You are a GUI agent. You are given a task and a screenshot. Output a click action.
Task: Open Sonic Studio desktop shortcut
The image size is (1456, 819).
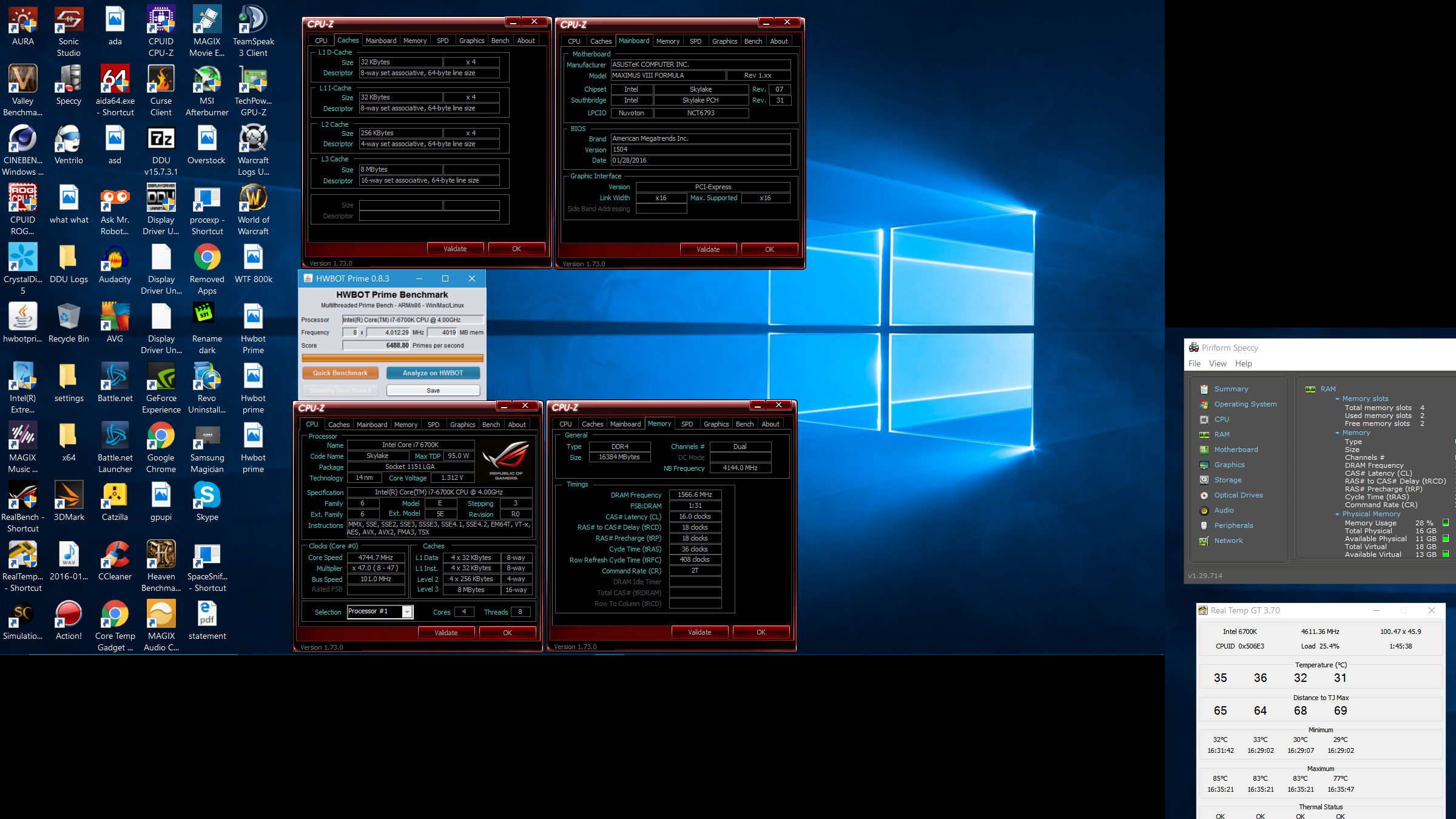69,31
